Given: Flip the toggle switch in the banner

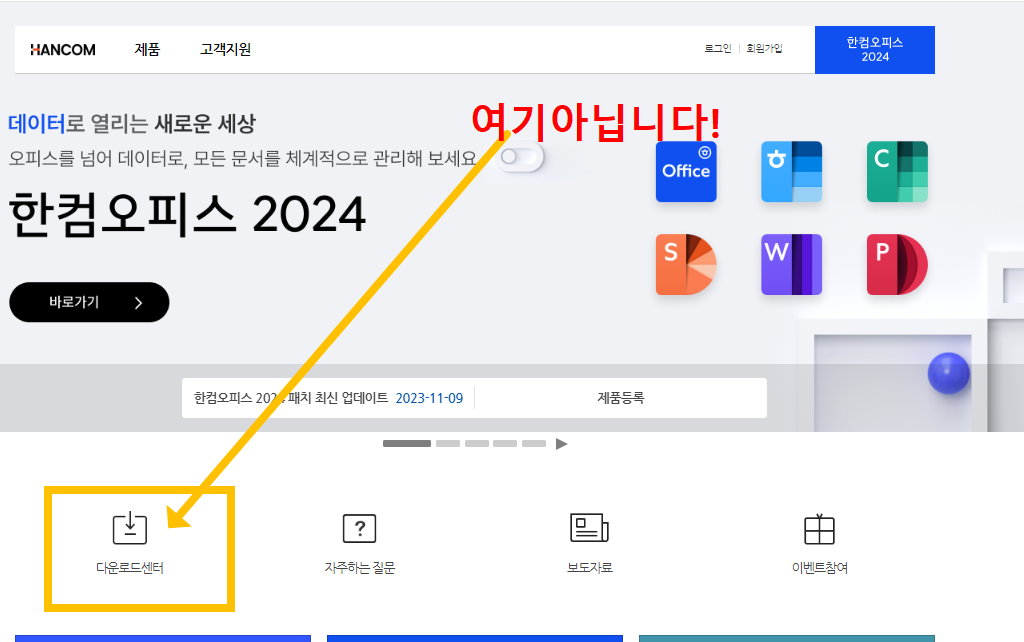Looking at the screenshot, I should (520, 157).
